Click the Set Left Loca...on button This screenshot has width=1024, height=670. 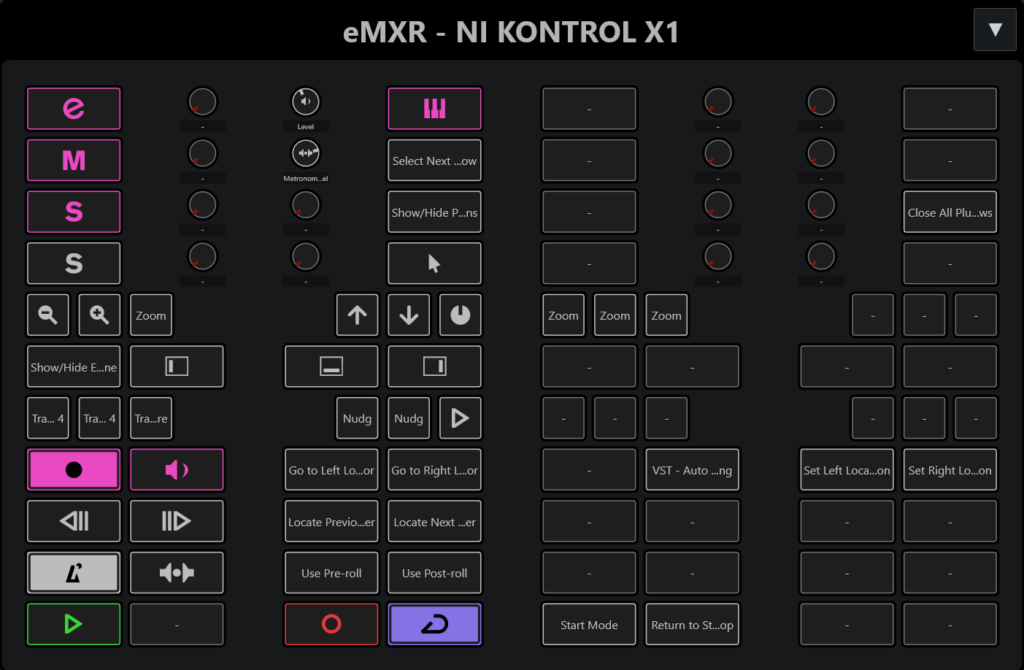(x=846, y=470)
